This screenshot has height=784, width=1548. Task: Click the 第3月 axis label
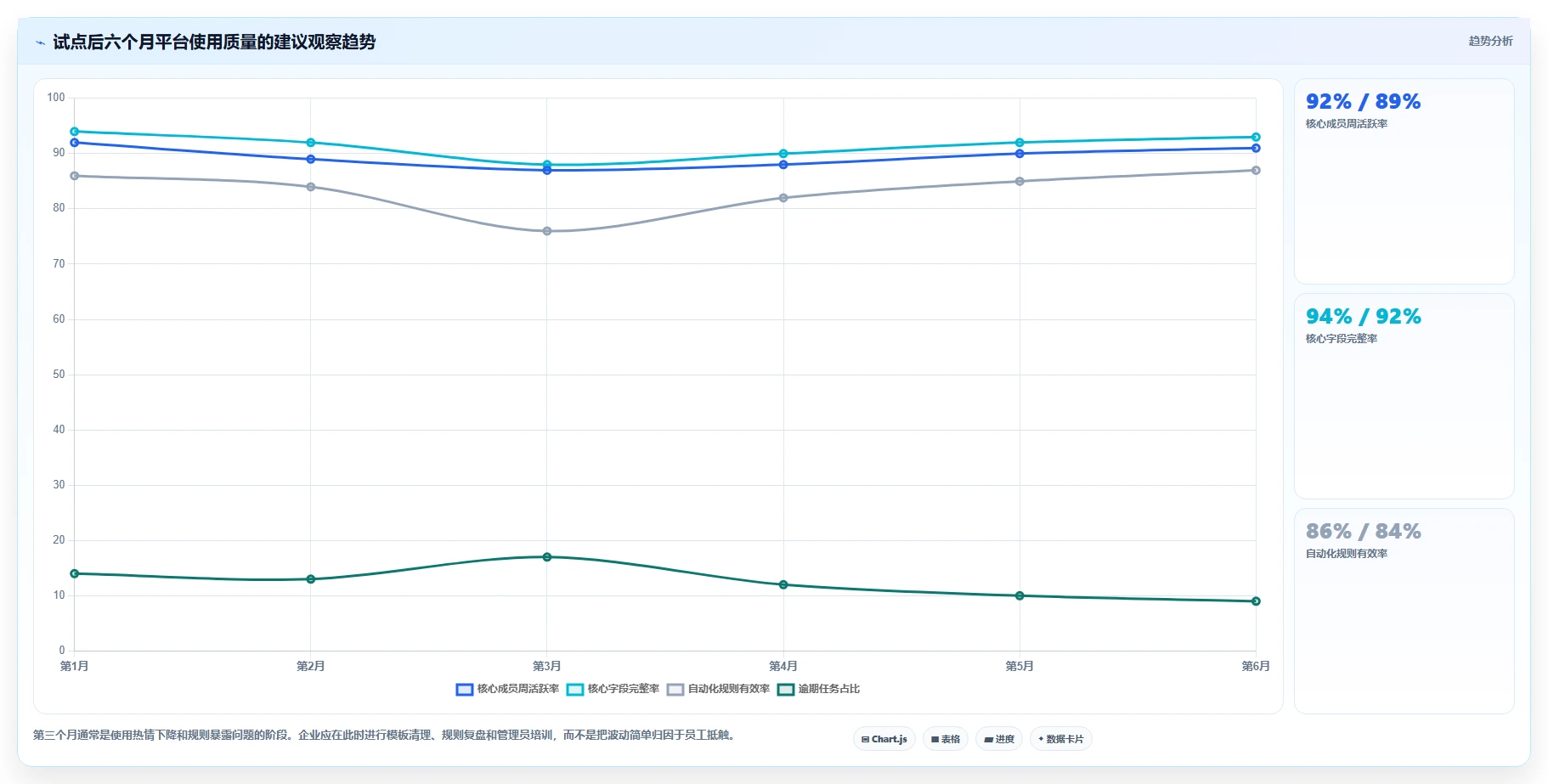547,666
